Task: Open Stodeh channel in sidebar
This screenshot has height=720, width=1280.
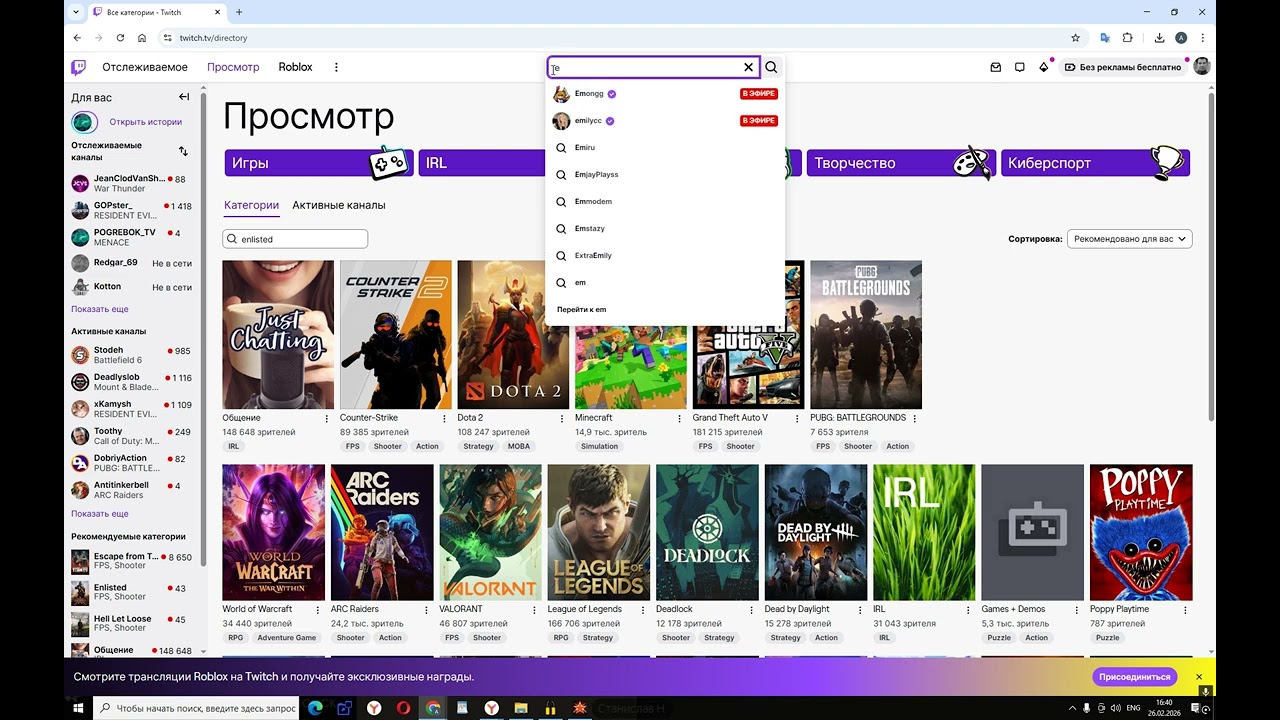Action: 129,355
